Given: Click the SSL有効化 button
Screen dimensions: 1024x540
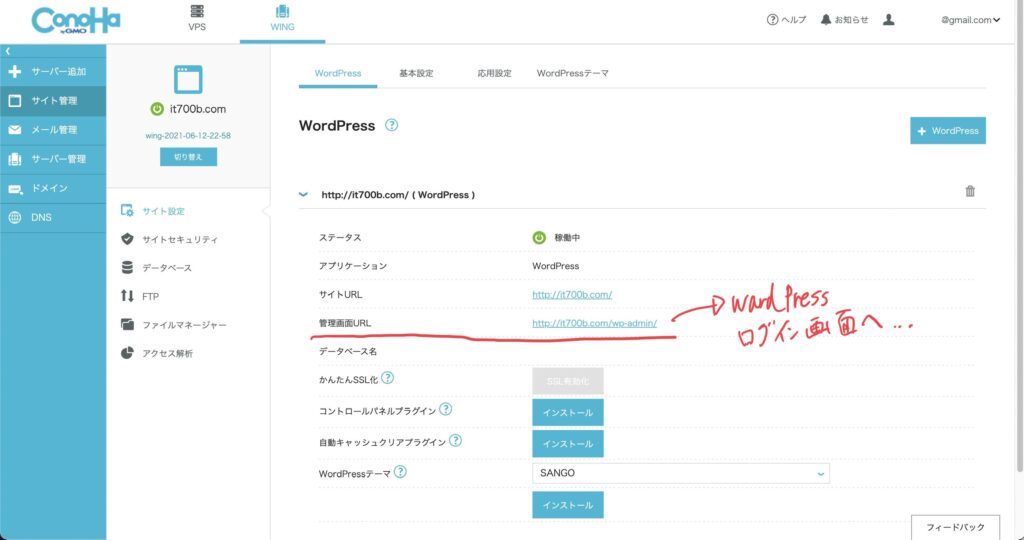Looking at the screenshot, I should (568, 381).
